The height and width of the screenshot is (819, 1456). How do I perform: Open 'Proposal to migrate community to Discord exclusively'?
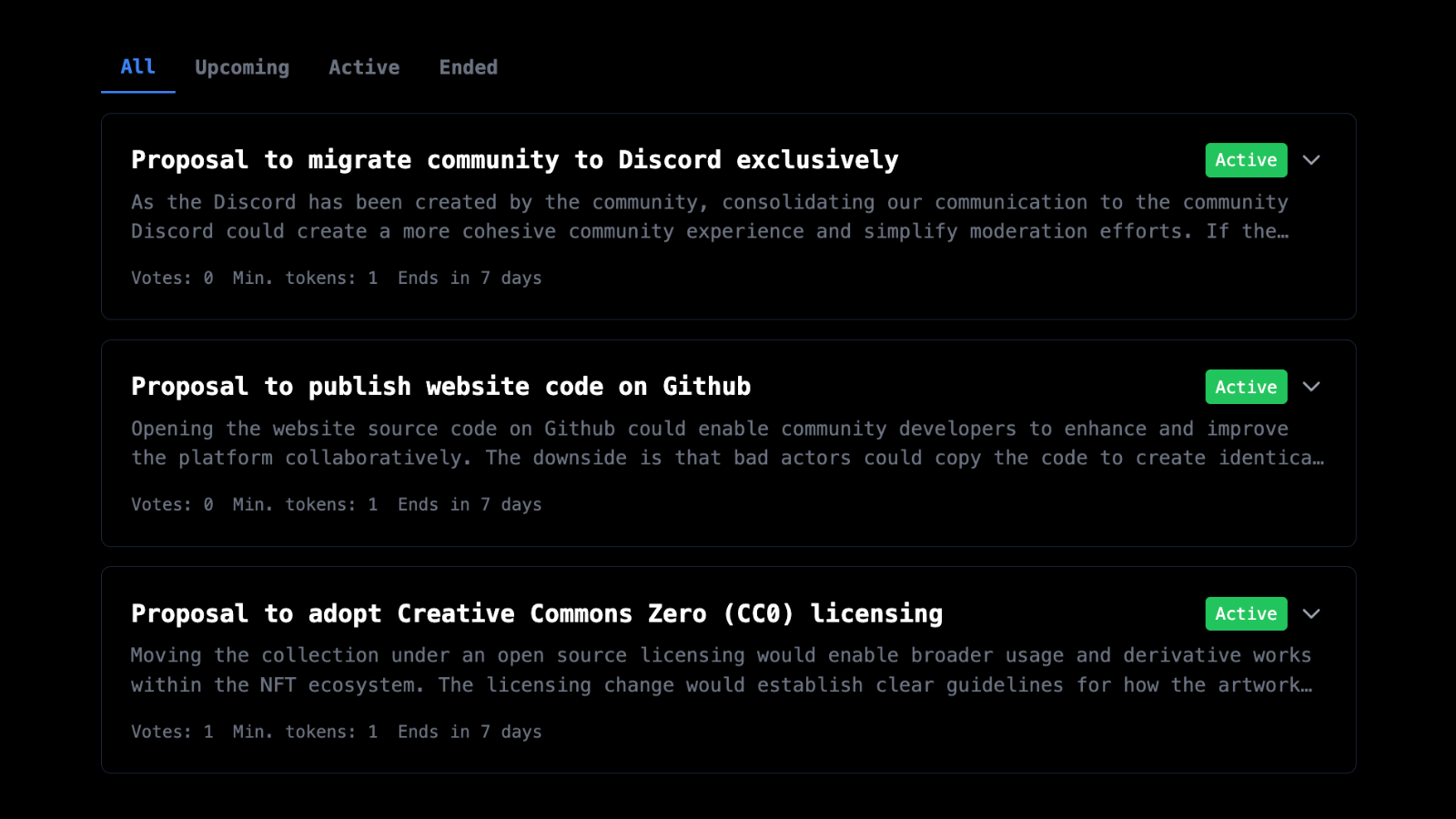tap(515, 160)
